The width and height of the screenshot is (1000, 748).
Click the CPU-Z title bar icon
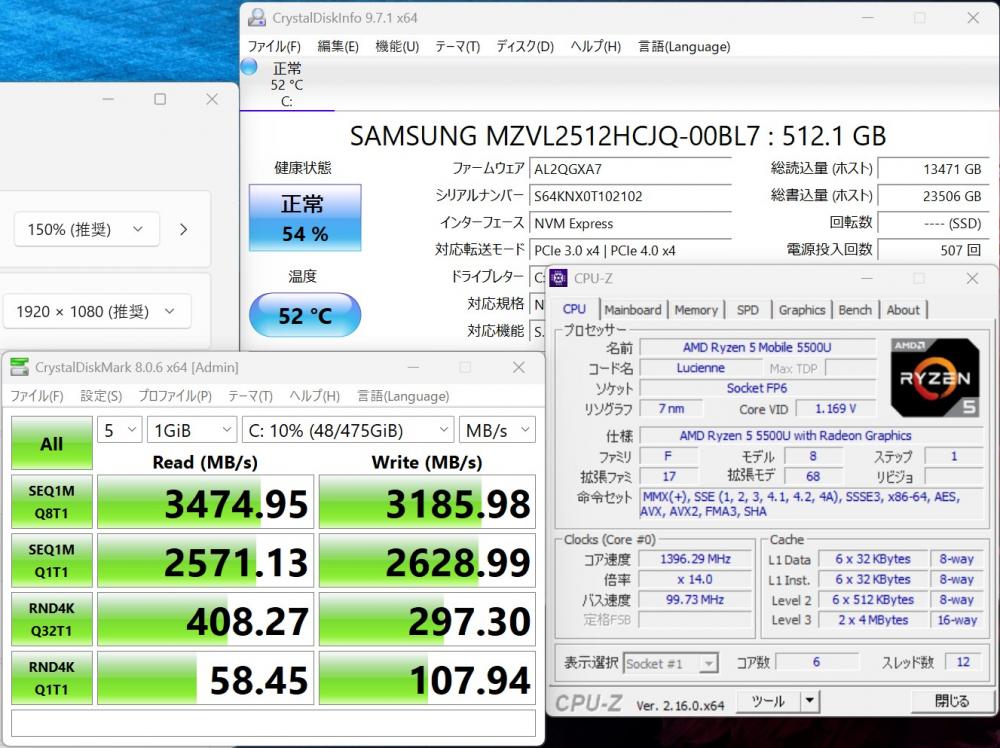tap(558, 278)
